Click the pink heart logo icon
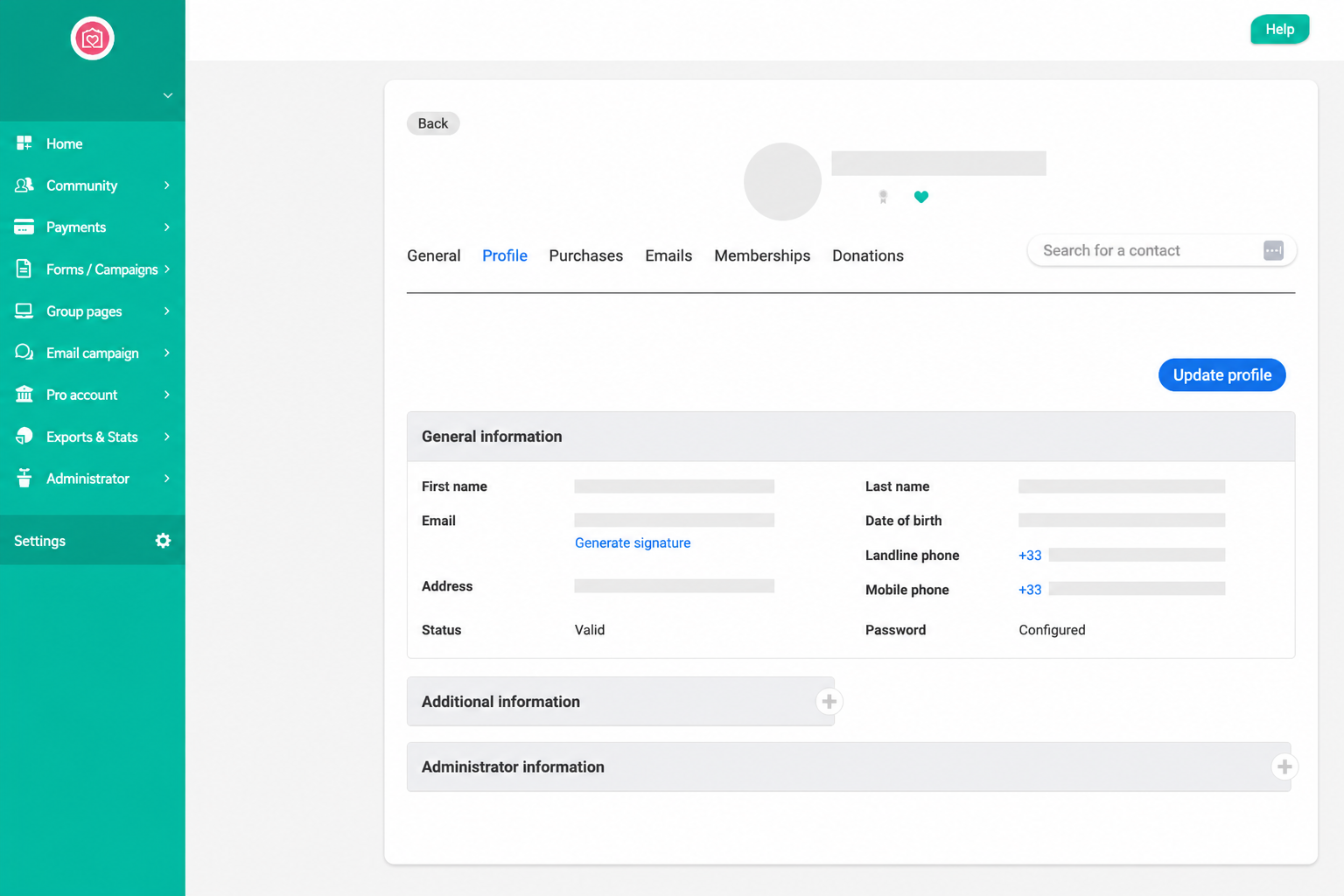1344x896 pixels. [x=93, y=38]
